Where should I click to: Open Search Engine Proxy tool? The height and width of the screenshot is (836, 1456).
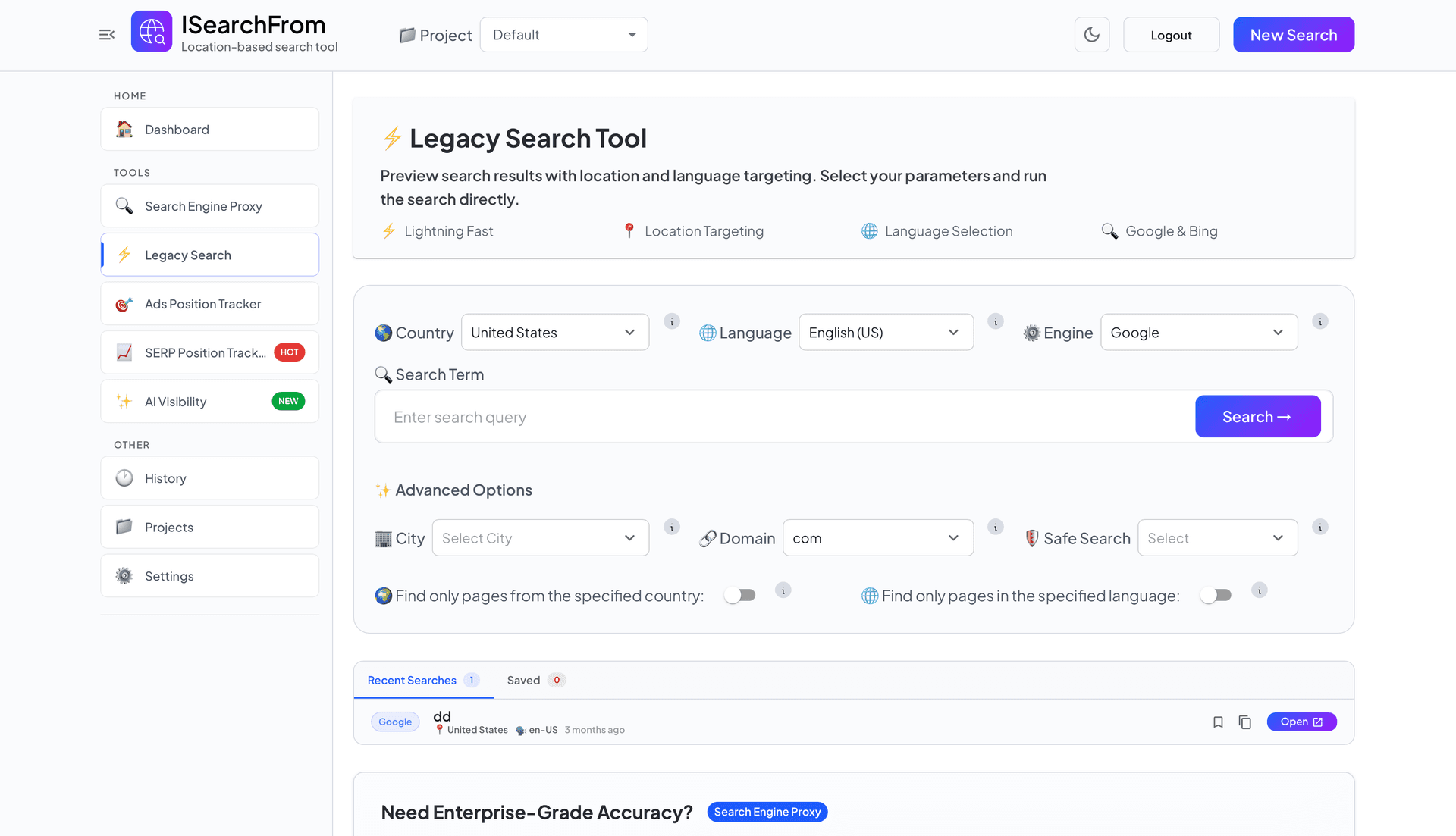pos(210,206)
